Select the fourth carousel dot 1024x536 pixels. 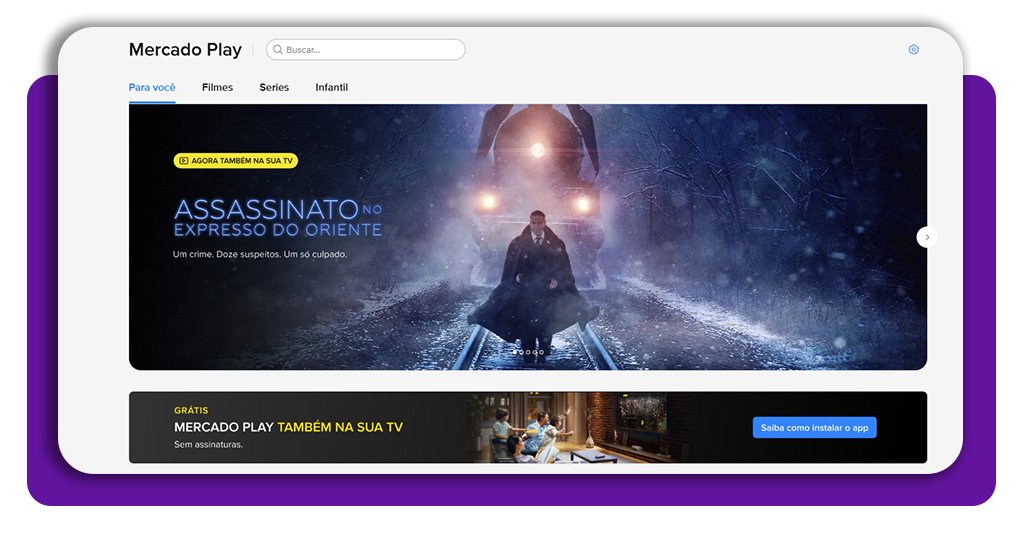535,353
